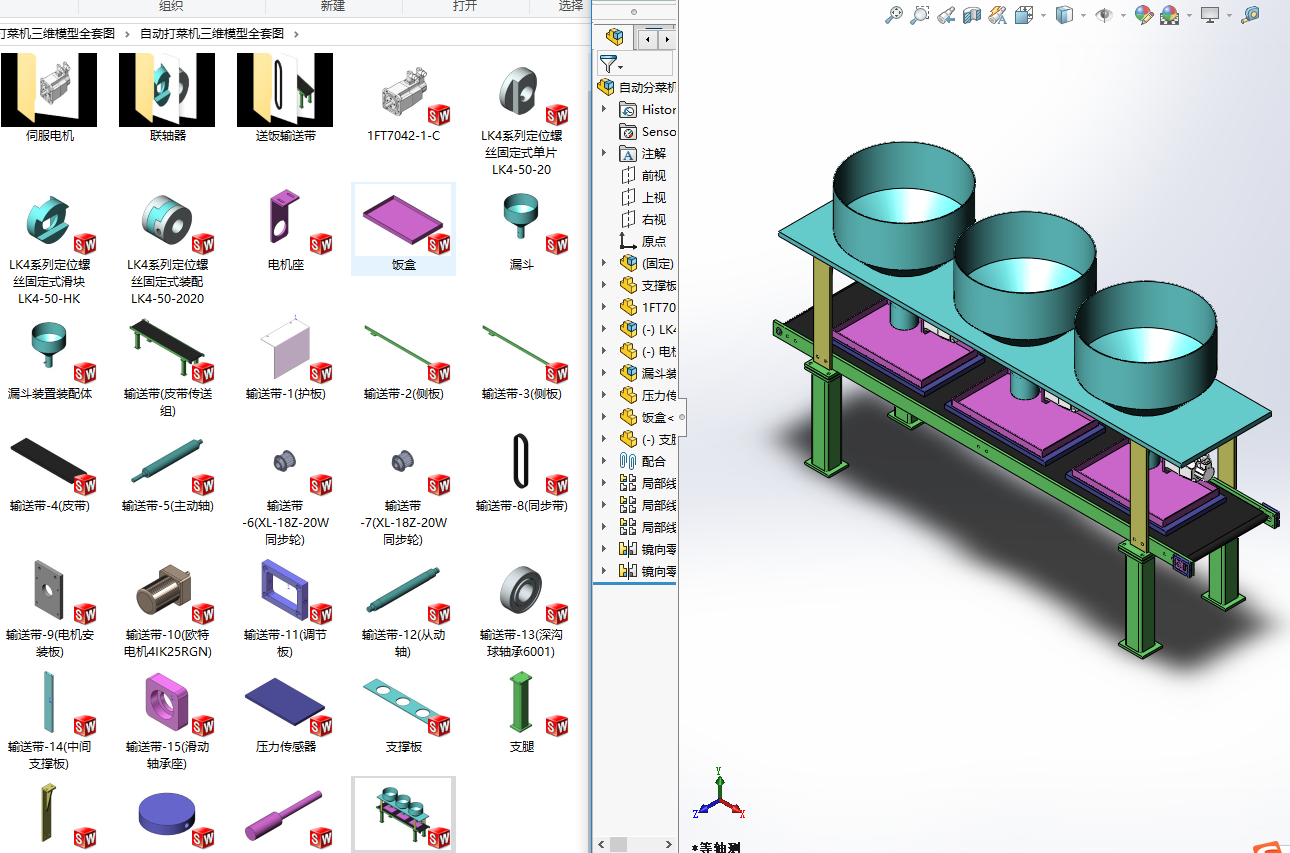1290x853 pixels.
Task: Select the 输送带-1(护板) file
Action: [286, 360]
